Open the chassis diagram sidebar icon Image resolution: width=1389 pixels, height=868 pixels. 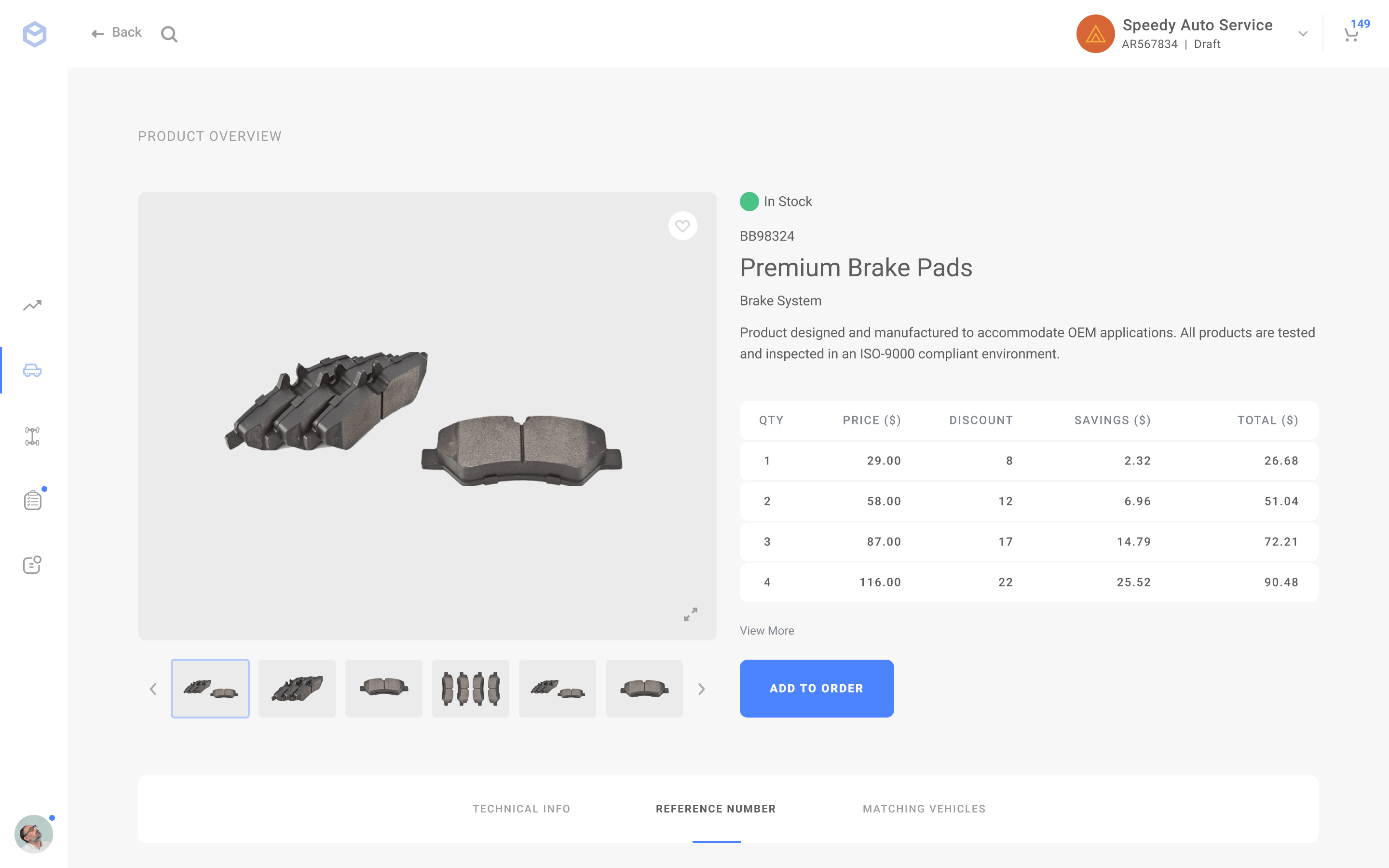(32, 436)
